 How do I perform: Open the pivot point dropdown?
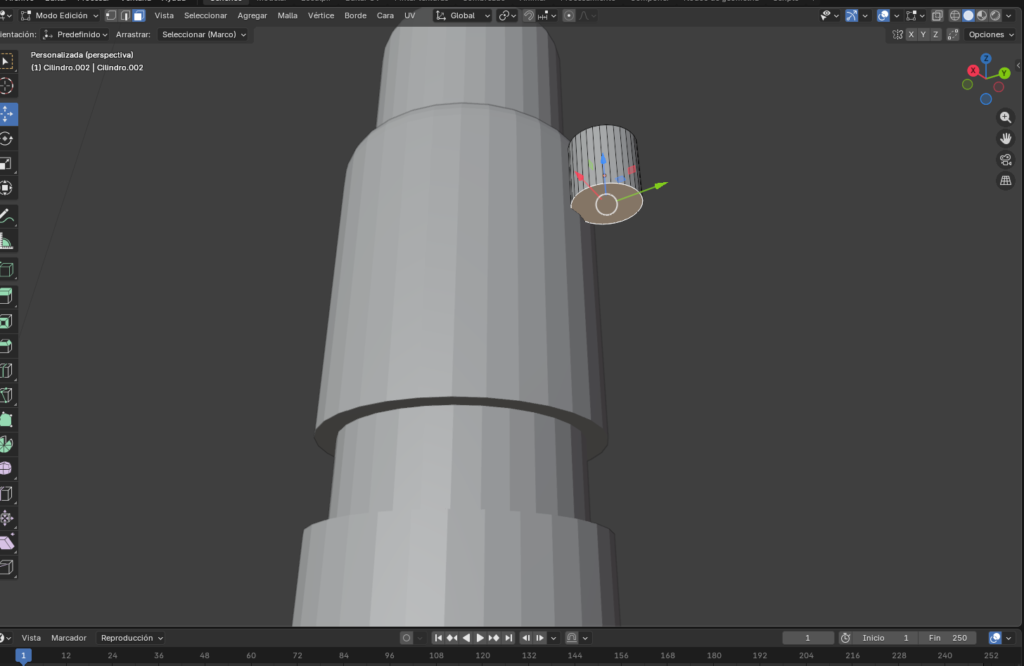(x=507, y=16)
